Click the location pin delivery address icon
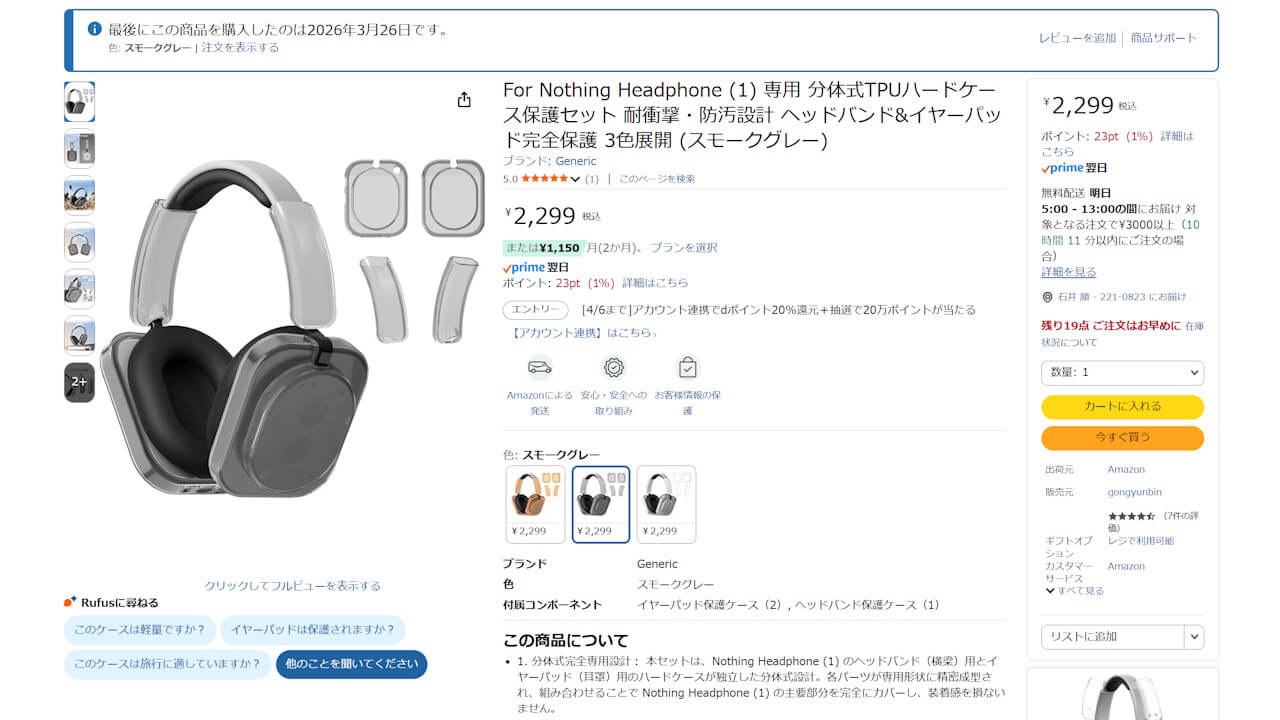Screen dimensions: 1280x720 click(x=1047, y=297)
